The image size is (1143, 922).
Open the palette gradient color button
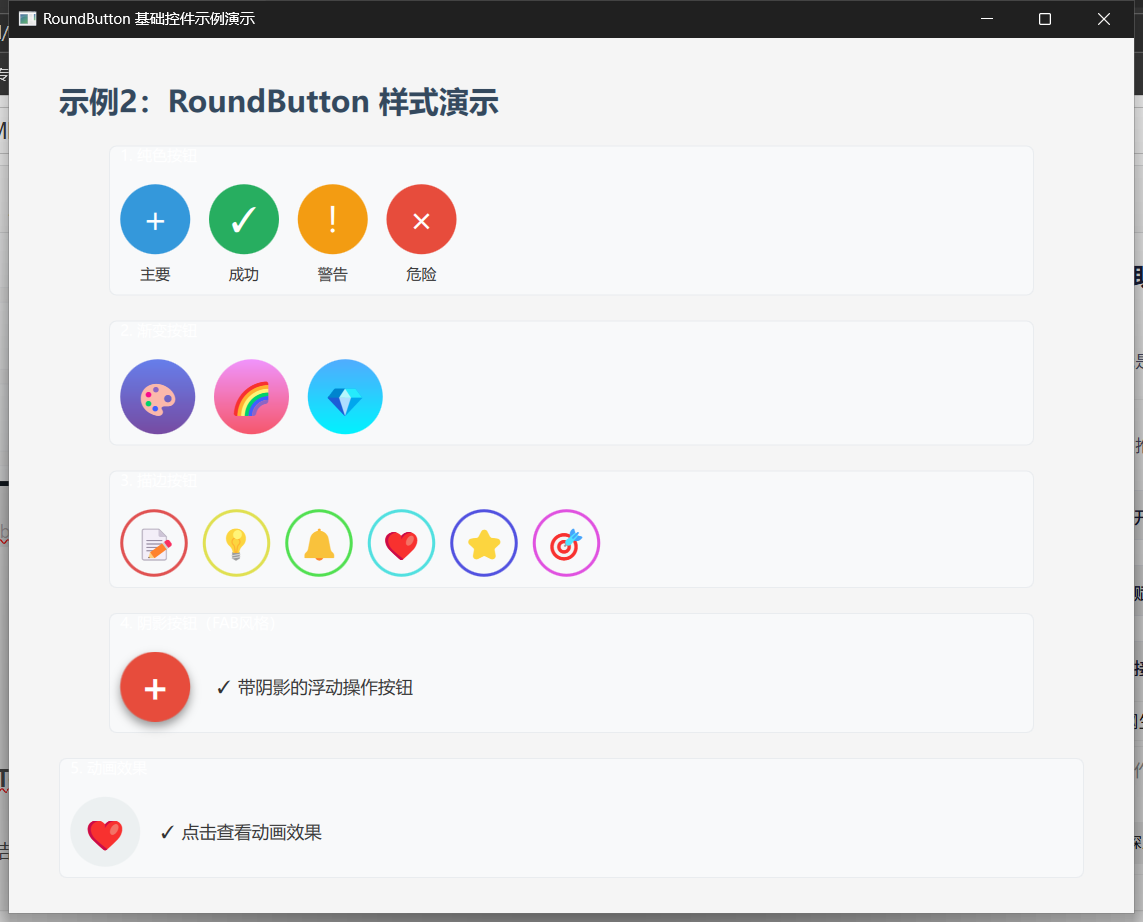157,396
